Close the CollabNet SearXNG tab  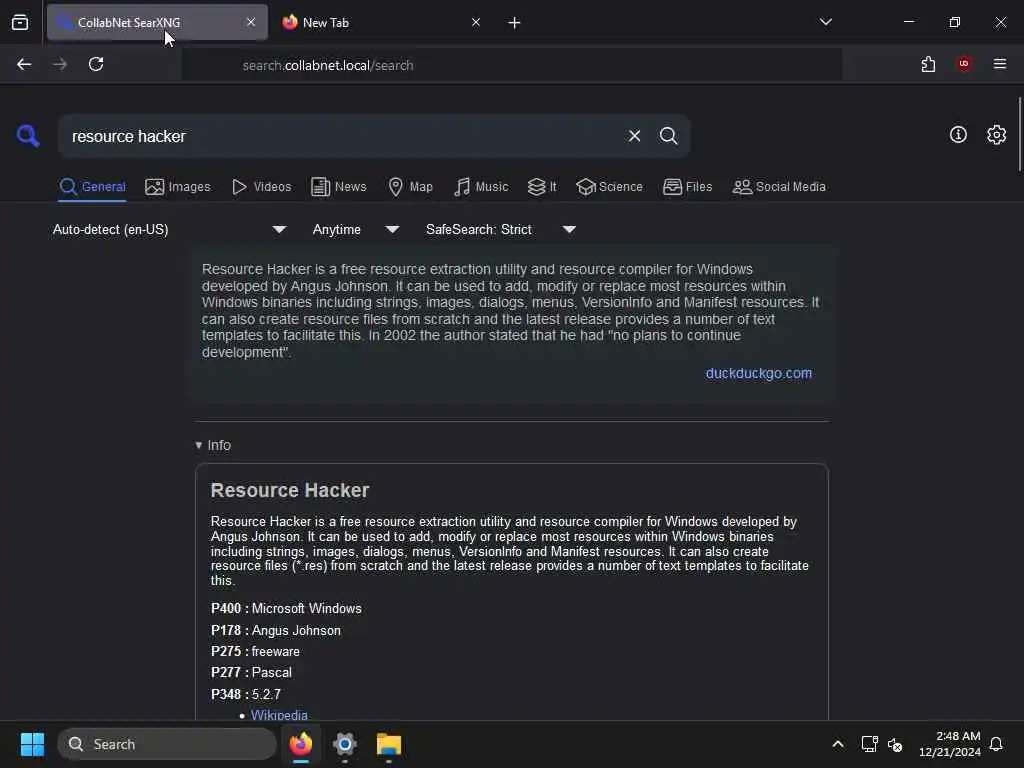(x=251, y=22)
